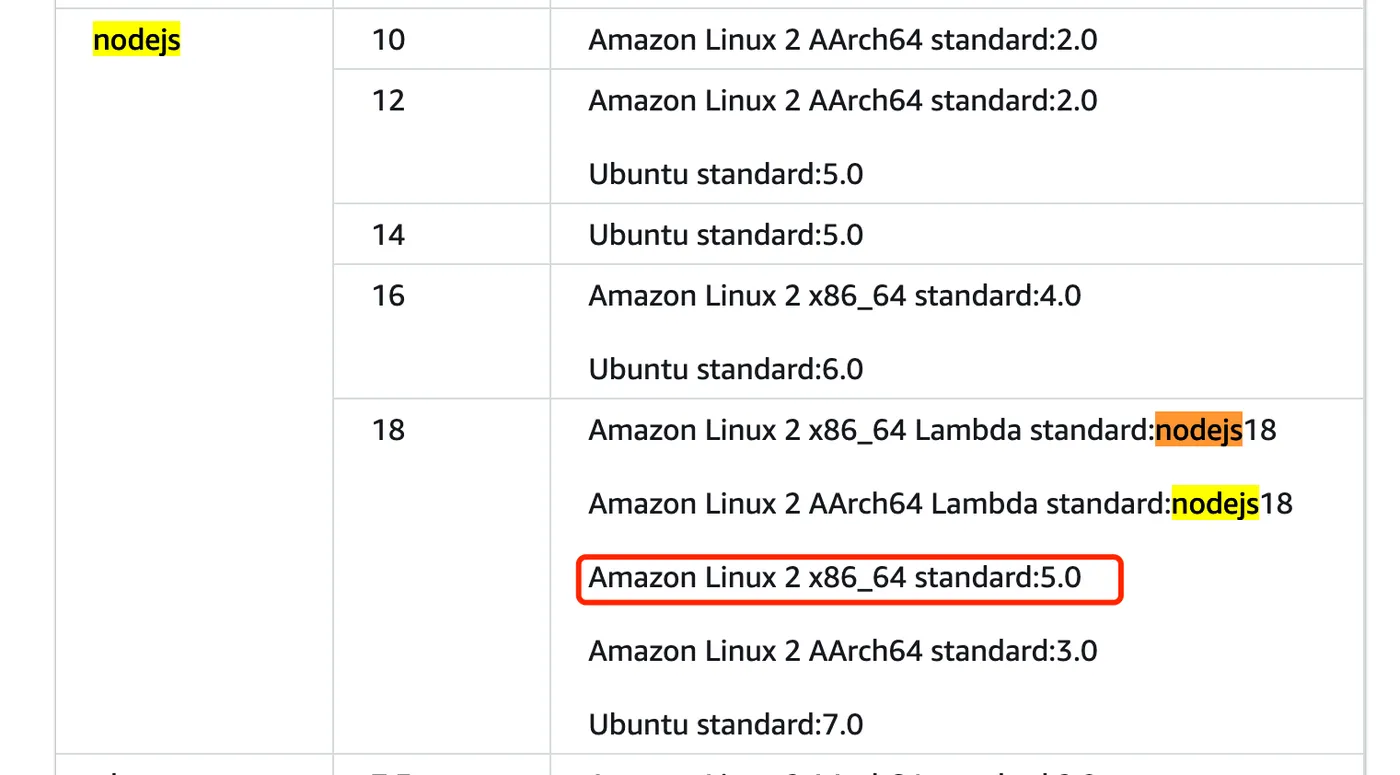Click Amazon Linux 2 x86_64 standard:4.0

coord(834,296)
